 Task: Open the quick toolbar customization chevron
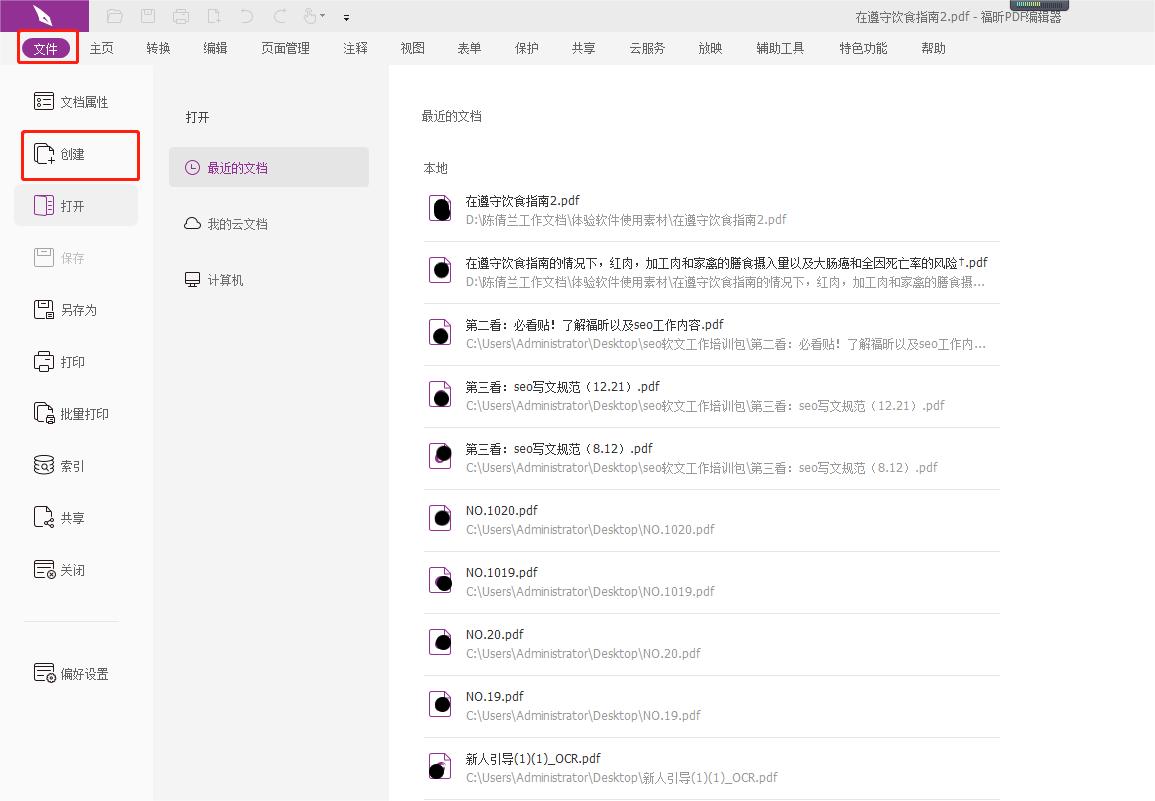click(345, 16)
